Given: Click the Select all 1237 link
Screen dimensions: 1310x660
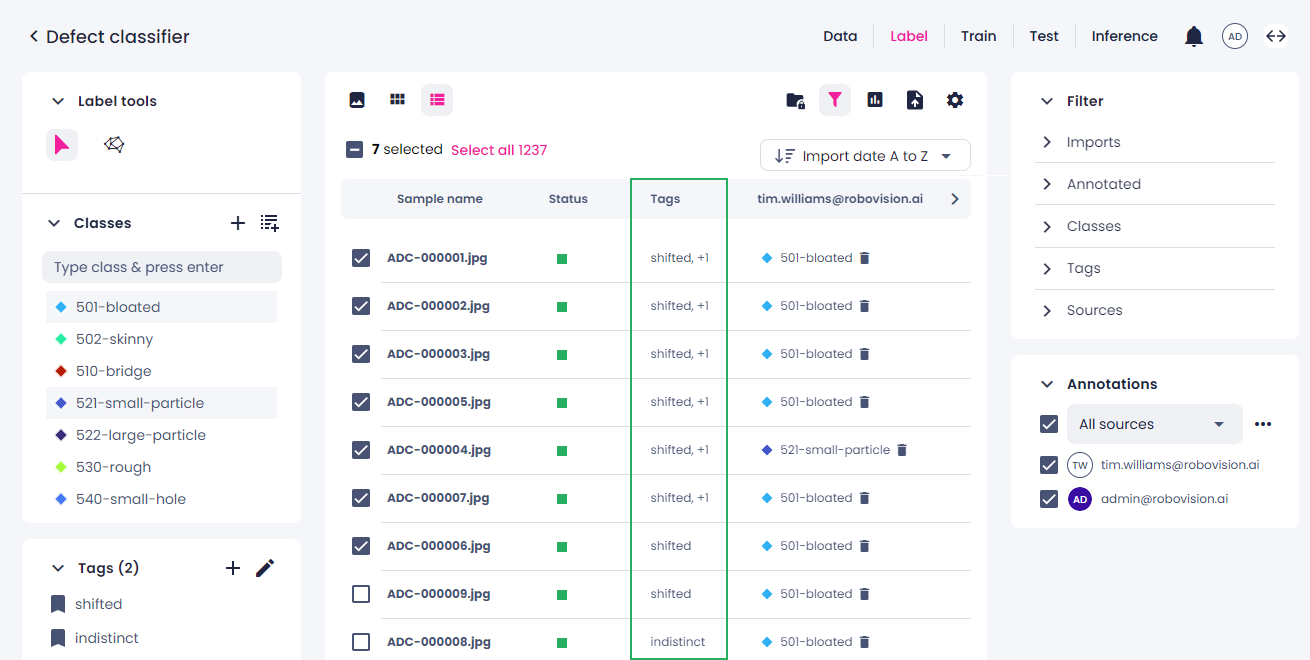Looking at the screenshot, I should [499, 150].
